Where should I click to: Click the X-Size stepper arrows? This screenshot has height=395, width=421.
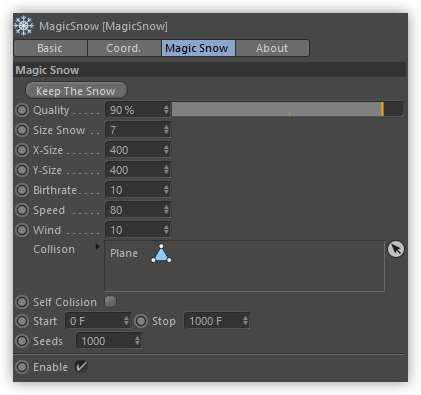166,150
